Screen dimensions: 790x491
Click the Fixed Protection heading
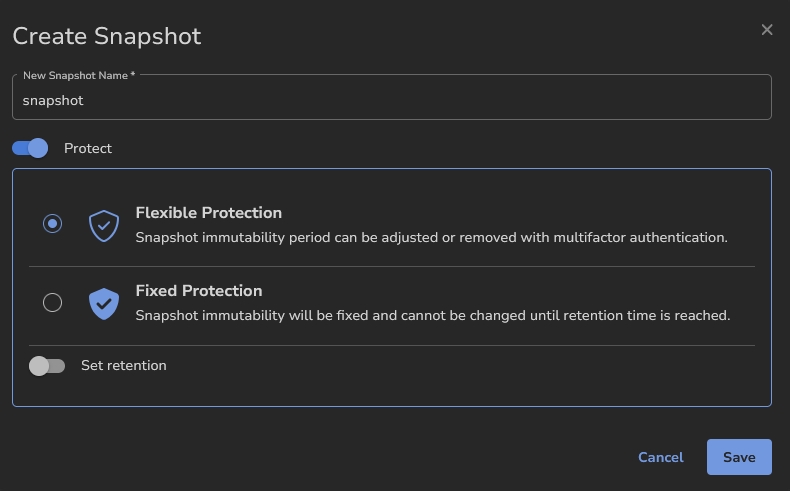(198, 291)
